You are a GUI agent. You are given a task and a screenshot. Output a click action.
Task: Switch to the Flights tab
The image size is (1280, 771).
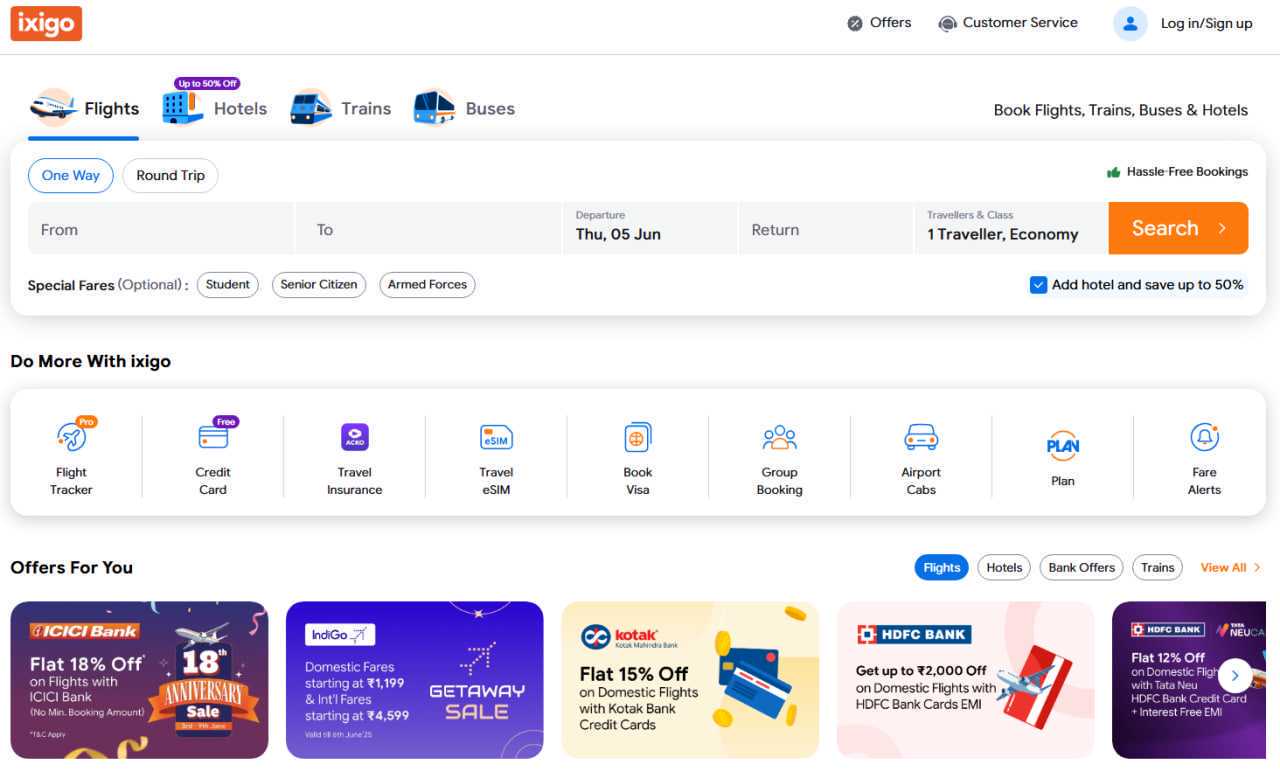84,109
